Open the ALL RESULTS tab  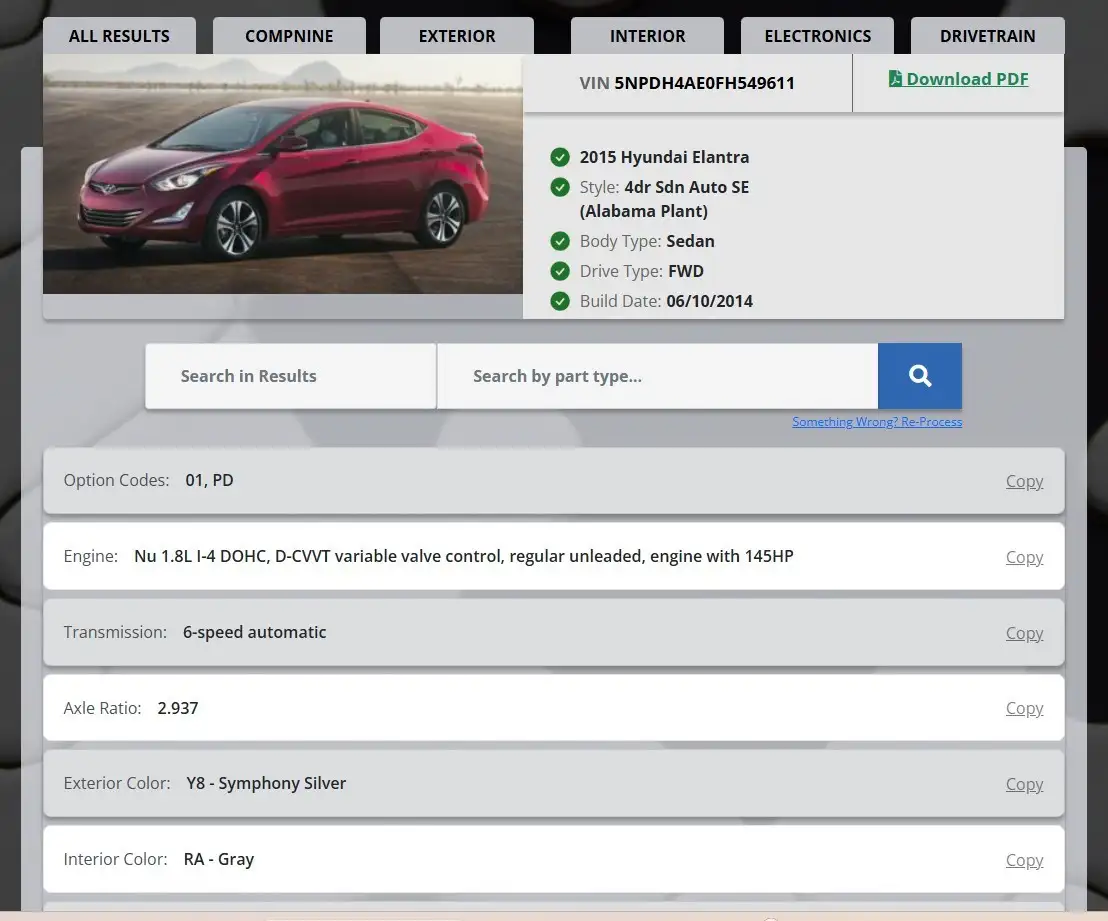click(119, 36)
